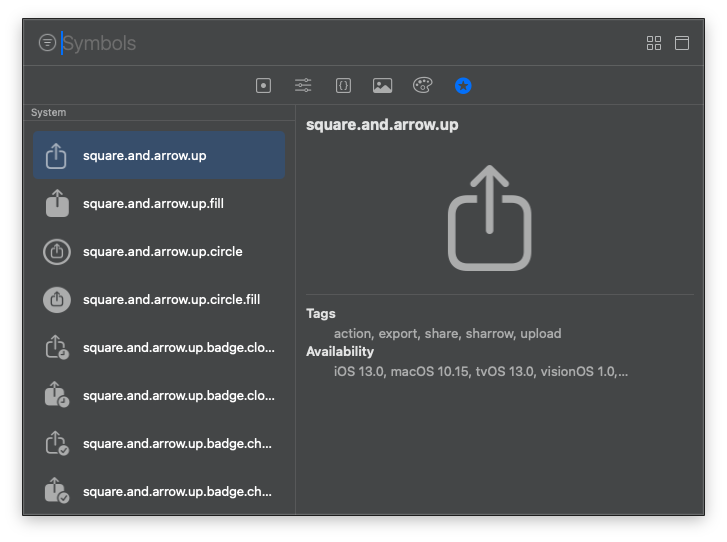Open the Color palette library tab

422,86
